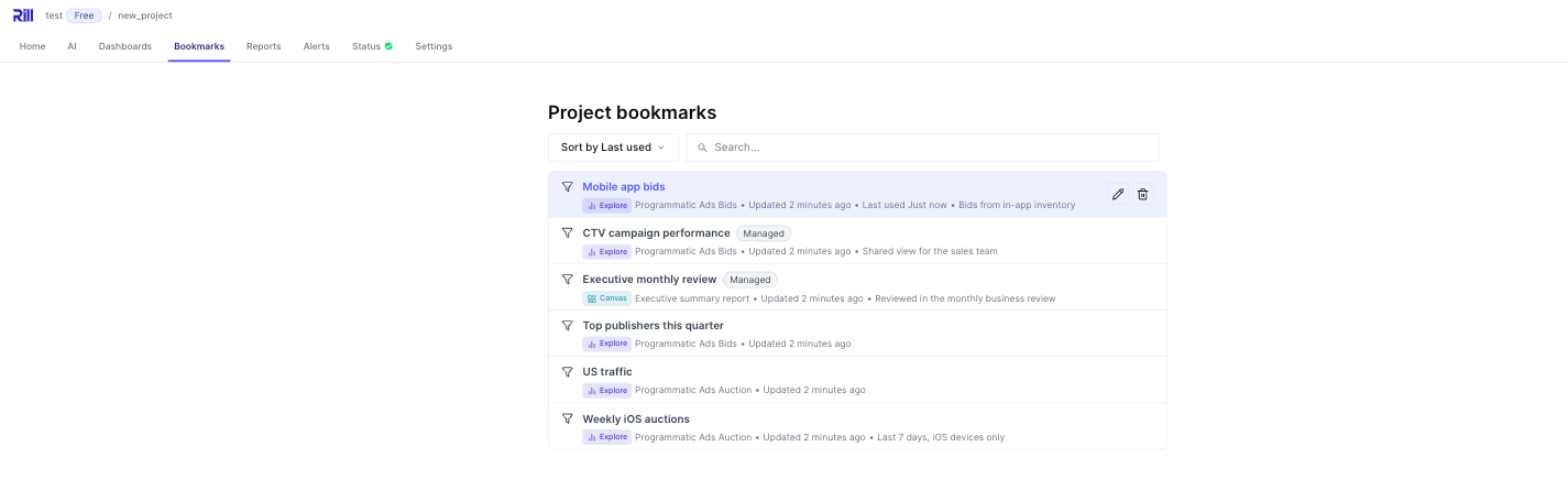Viewport: 1568px width, 479px height.
Task: Click filter icon beside US traffic
Action: (x=567, y=371)
